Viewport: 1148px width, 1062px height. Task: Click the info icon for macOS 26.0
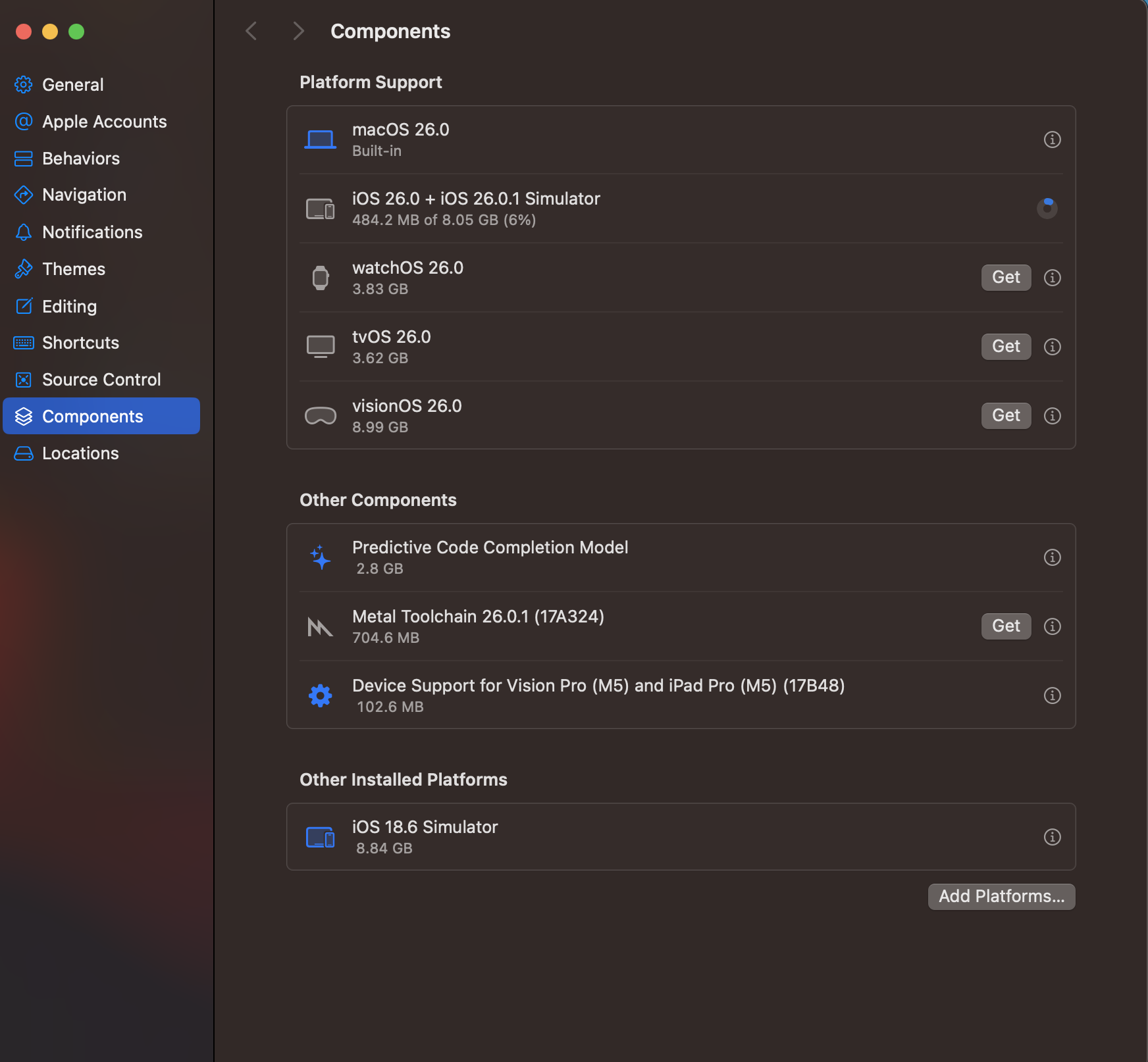1052,139
